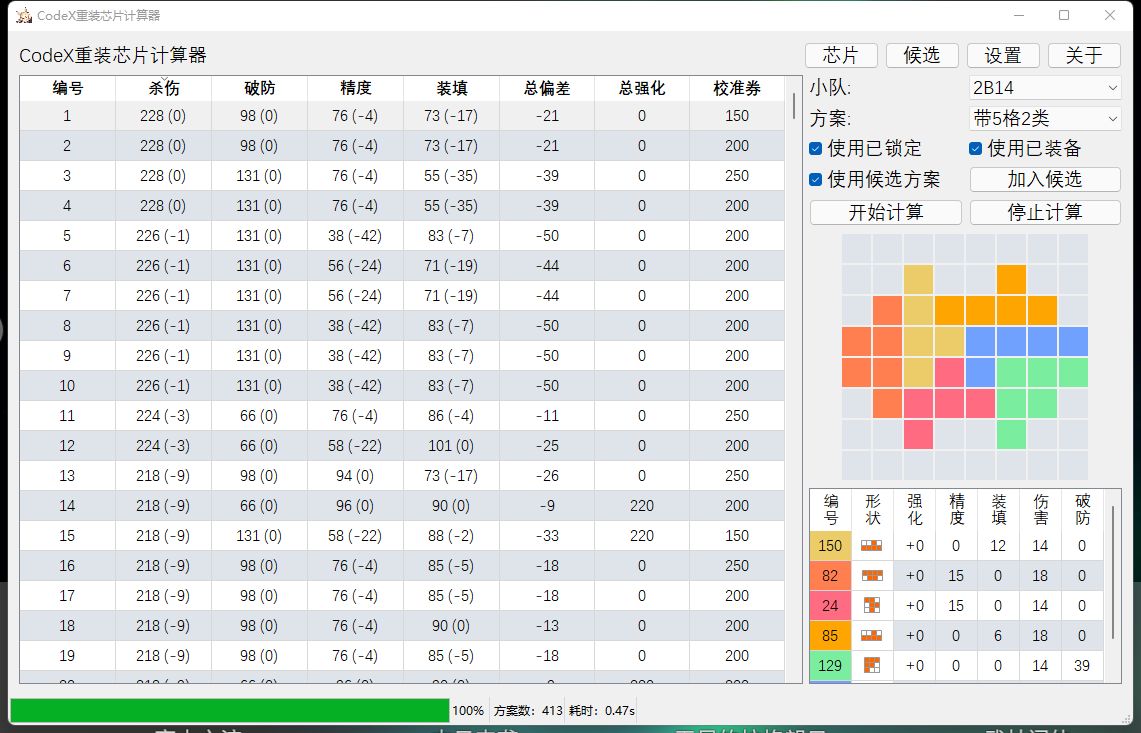Viewport: 1141px width, 733px height.
Task: Click the sort arrow above 杀伤 column header
Action: click(163, 80)
